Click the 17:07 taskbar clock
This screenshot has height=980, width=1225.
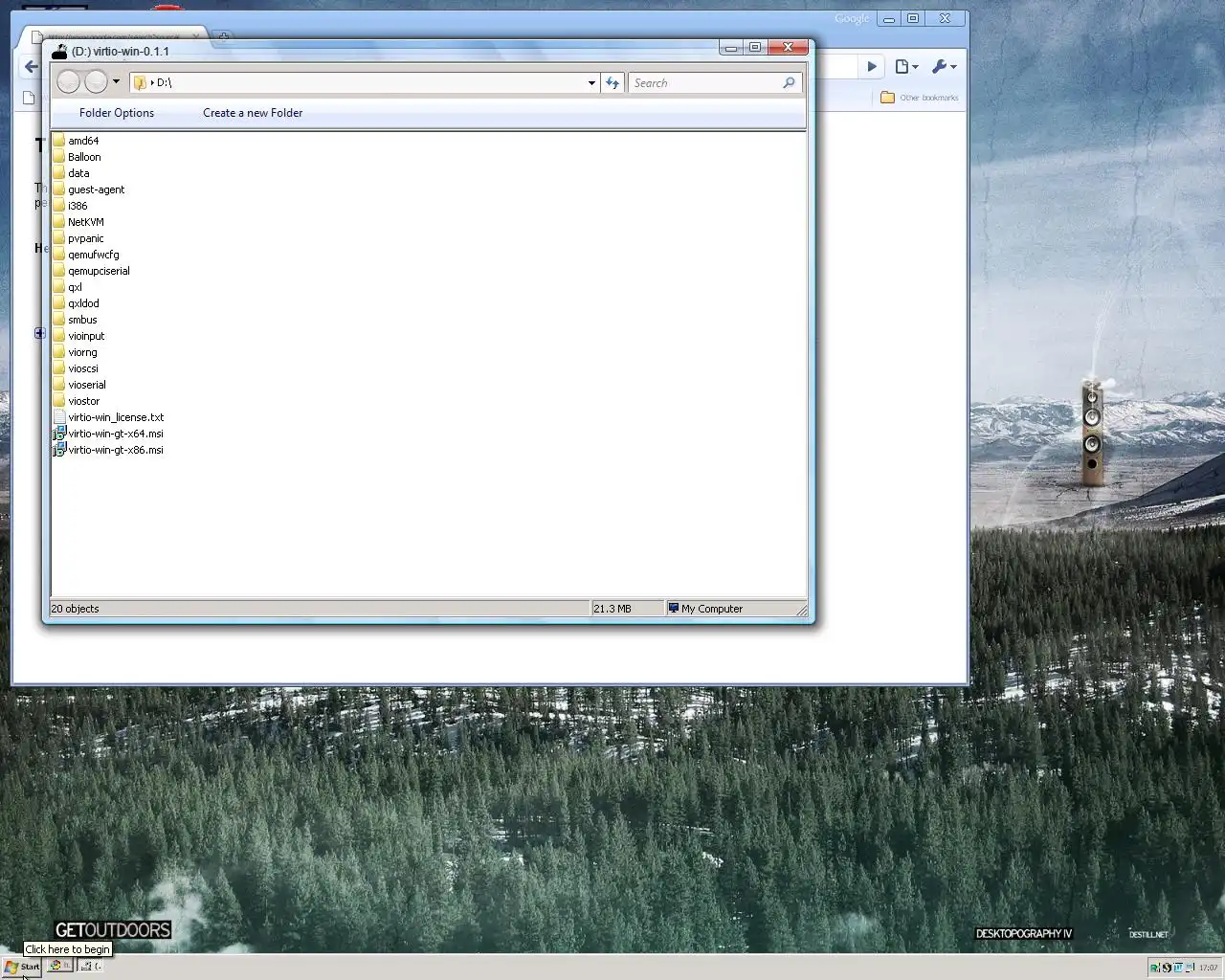click(1208, 968)
